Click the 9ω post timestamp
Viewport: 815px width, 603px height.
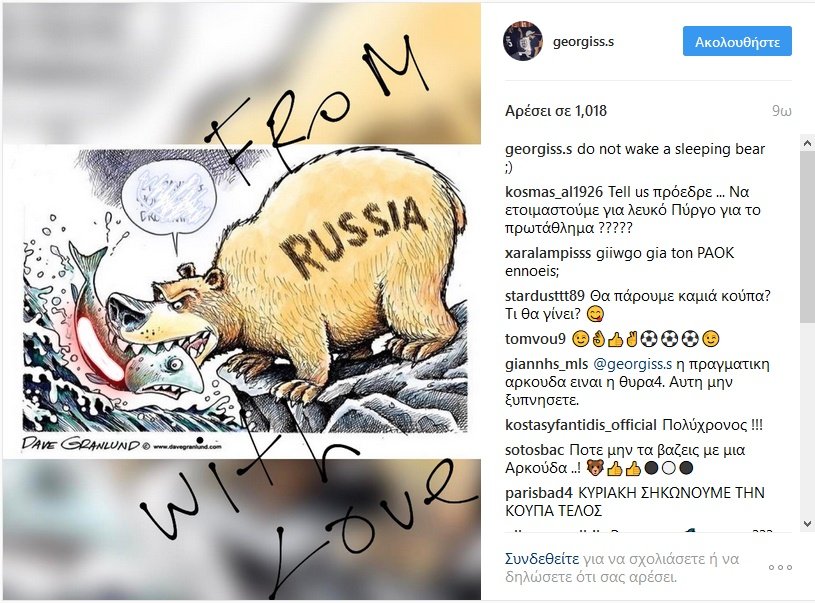(x=781, y=111)
